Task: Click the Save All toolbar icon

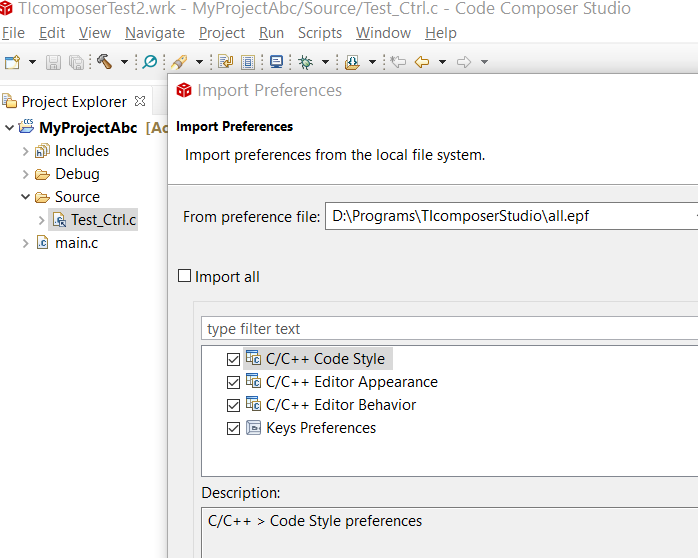Action: coord(76,62)
